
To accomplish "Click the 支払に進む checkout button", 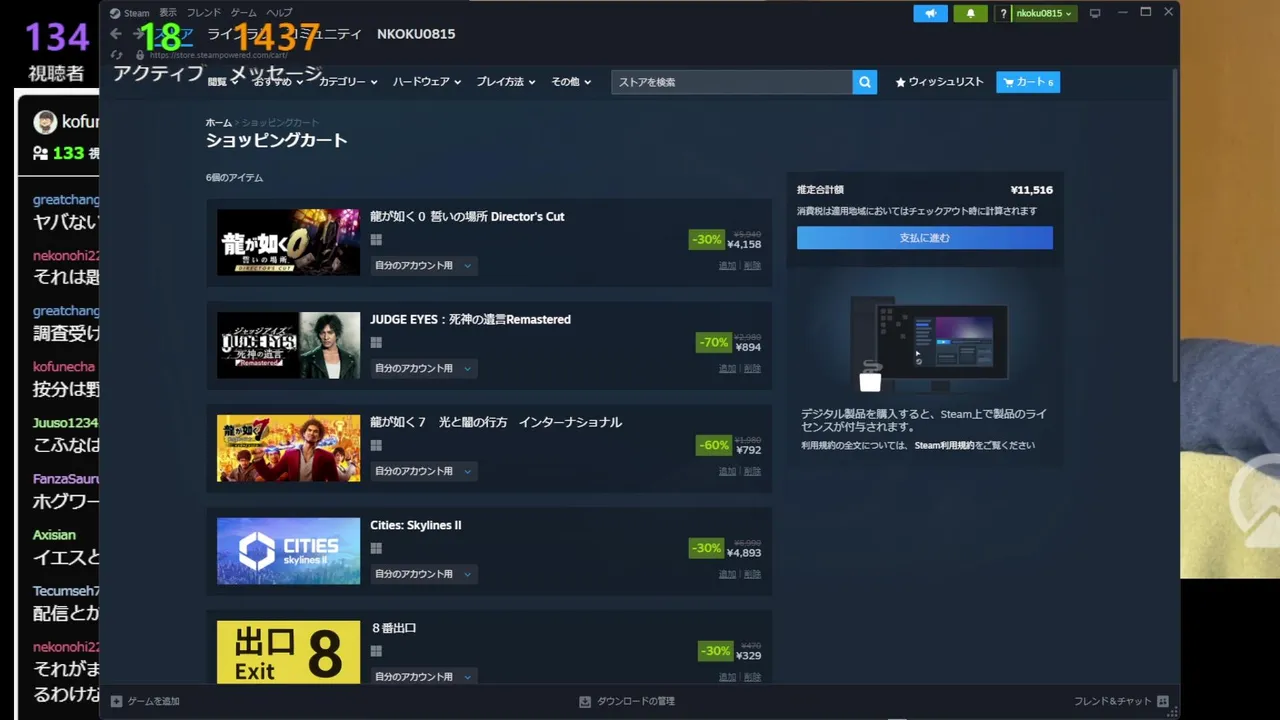I will pos(925,238).
